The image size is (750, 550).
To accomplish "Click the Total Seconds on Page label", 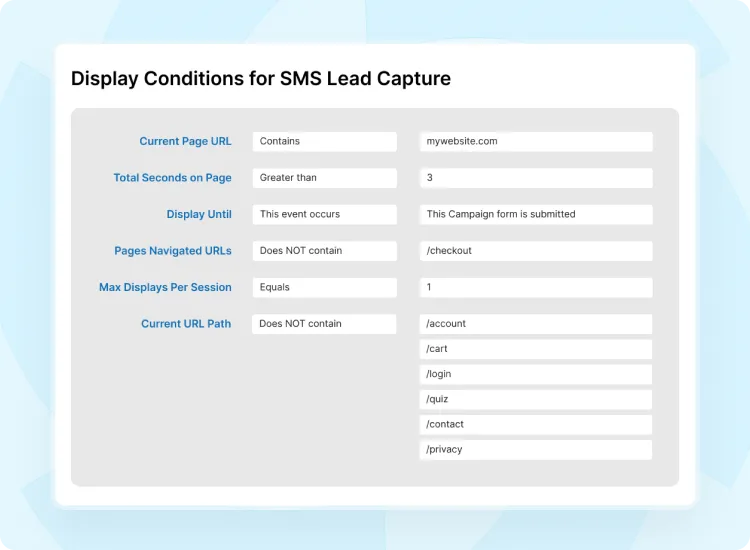I will (173, 178).
